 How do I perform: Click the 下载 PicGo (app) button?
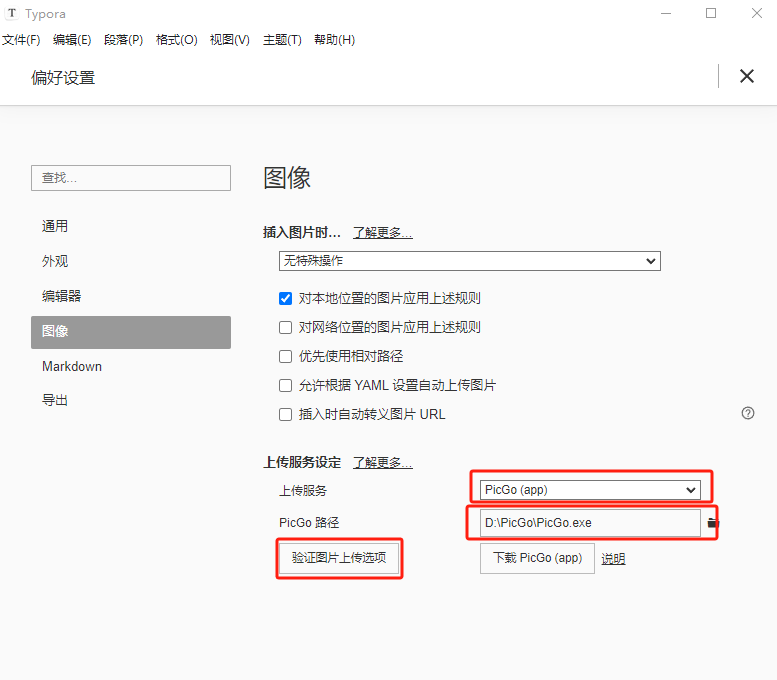(x=537, y=558)
